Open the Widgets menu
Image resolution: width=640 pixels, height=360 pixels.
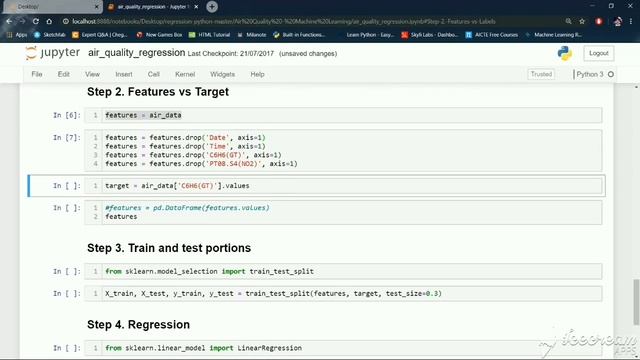[x=222, y=74]
